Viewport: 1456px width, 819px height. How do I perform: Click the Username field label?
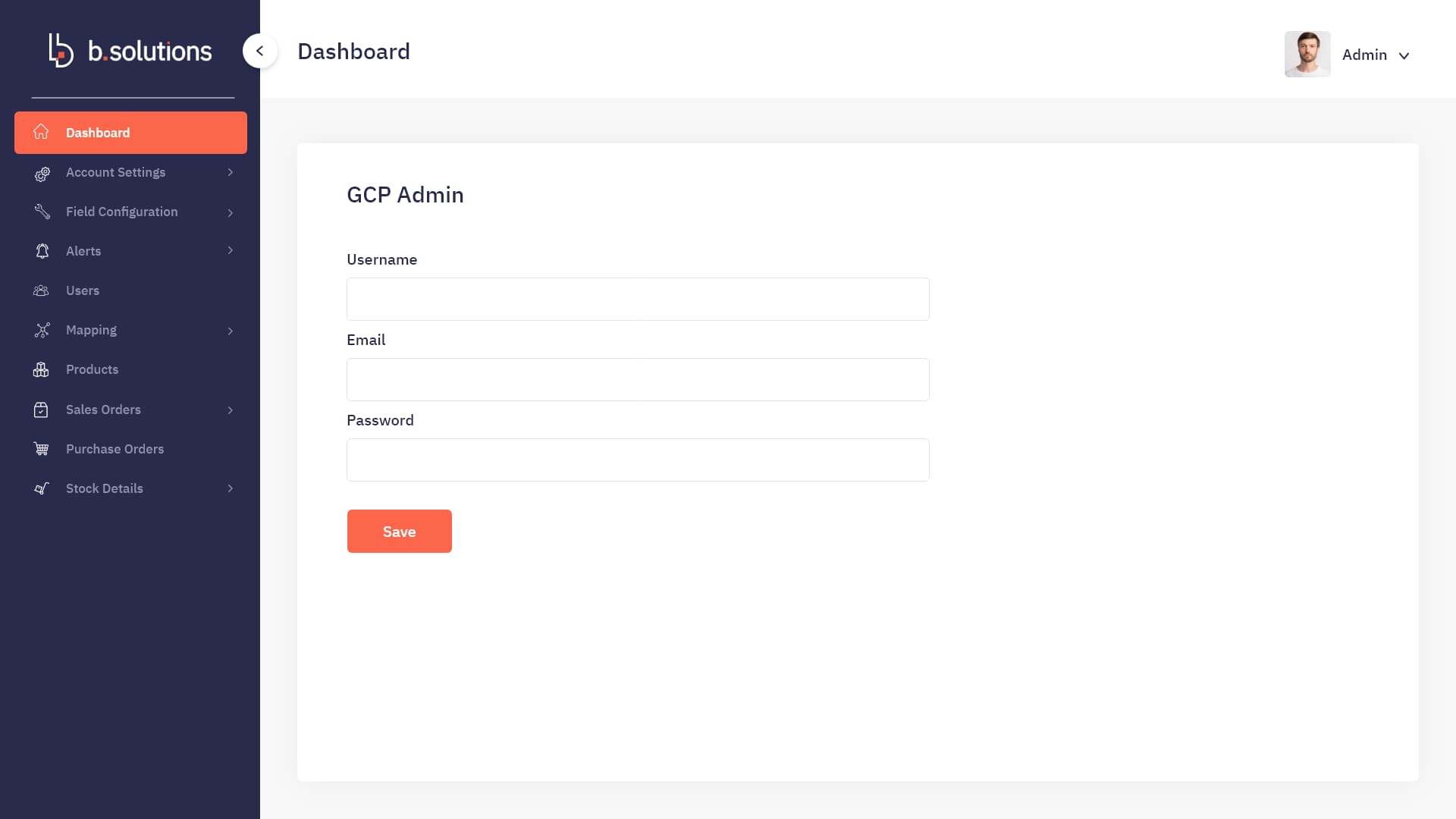[x=381, y=259]
